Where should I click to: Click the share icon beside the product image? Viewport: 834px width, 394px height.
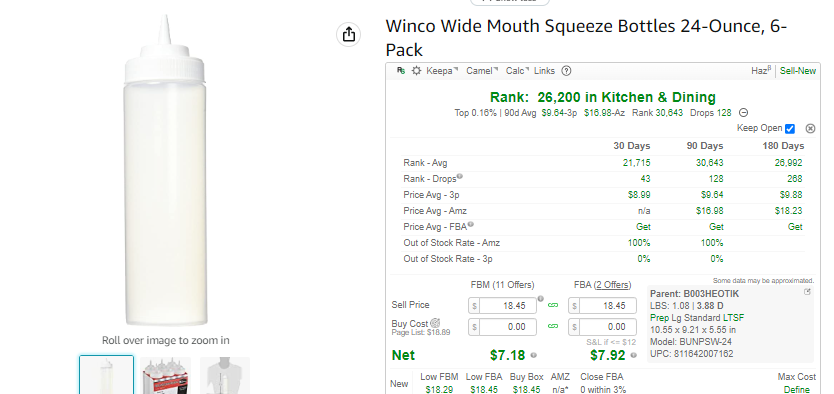tap(348, 35)
